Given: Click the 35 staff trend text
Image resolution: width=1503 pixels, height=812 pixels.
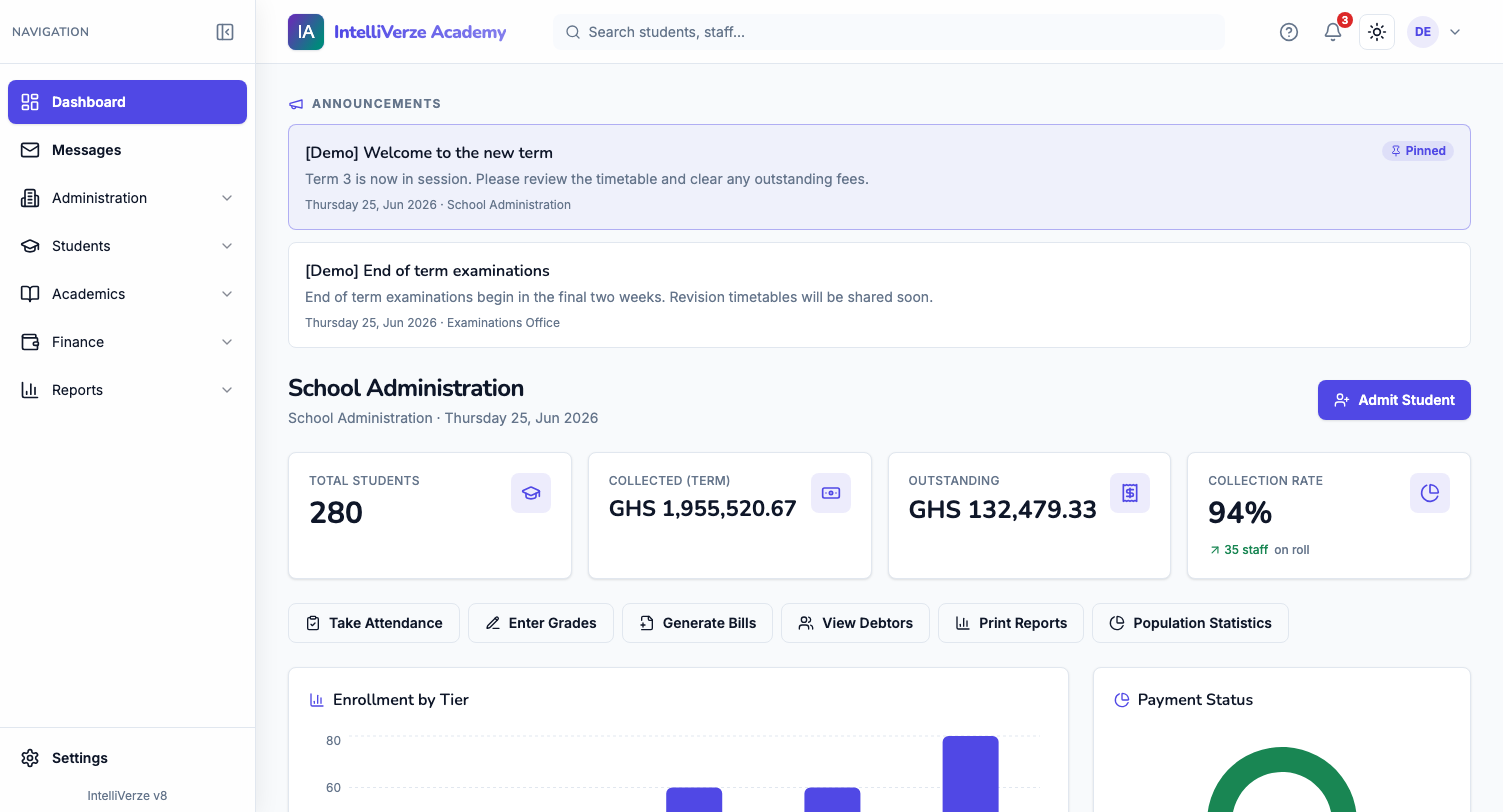Looking at the screenshot, I should (x=1246, y=550).
